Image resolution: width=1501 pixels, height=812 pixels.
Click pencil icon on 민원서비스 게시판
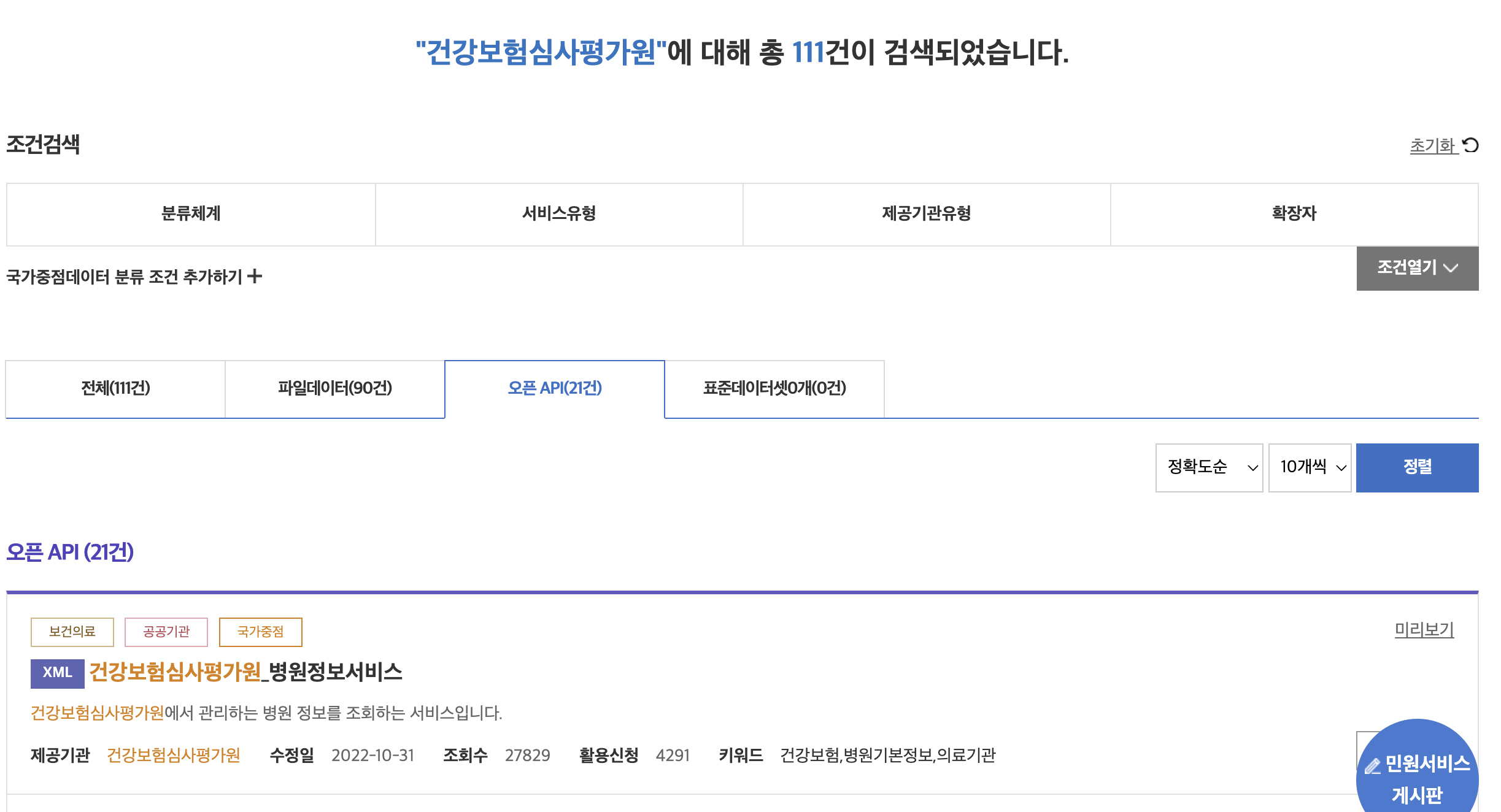pos(1372,766)
